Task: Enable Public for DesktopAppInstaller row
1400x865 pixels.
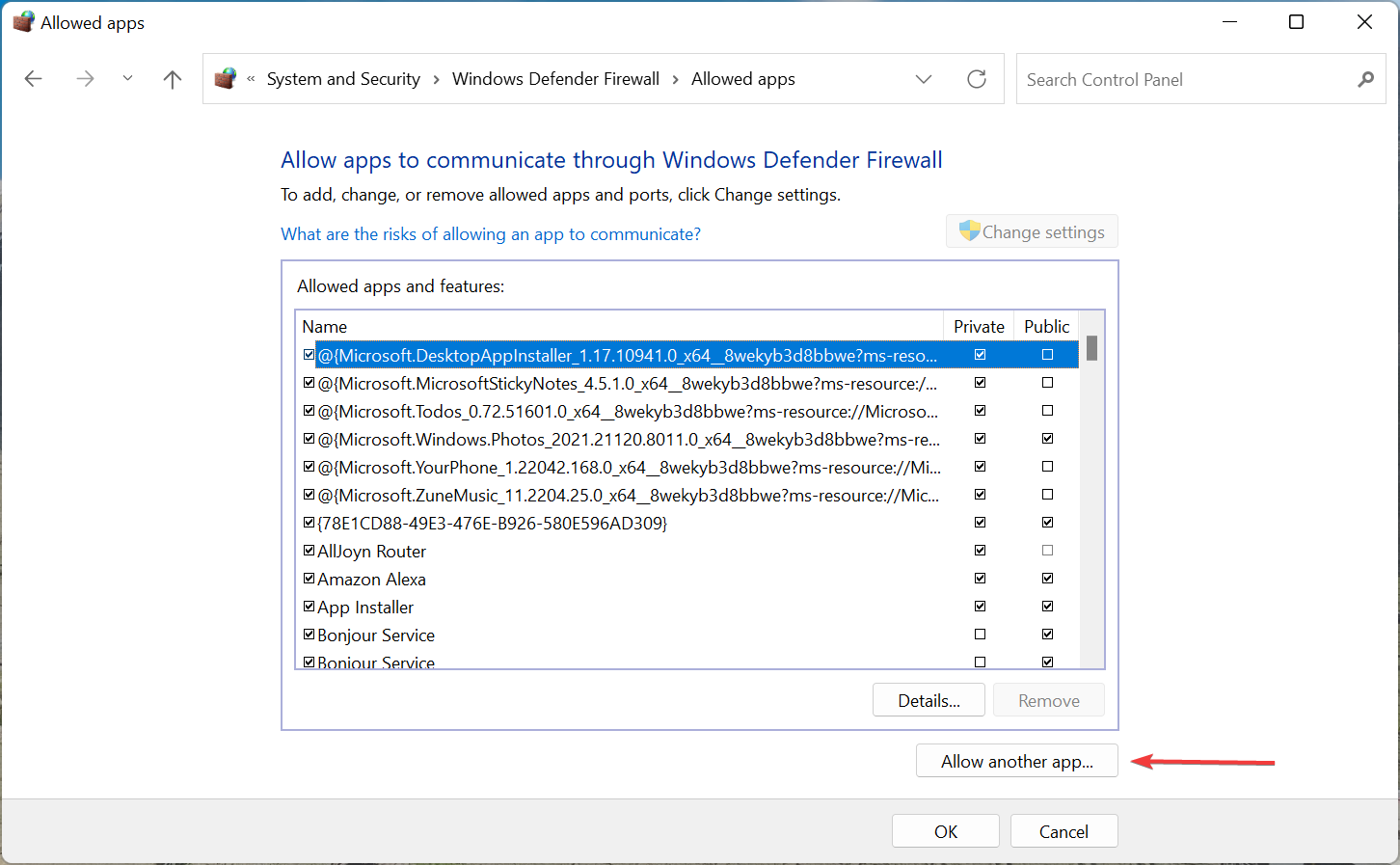Action: [x=1047, y=355]
